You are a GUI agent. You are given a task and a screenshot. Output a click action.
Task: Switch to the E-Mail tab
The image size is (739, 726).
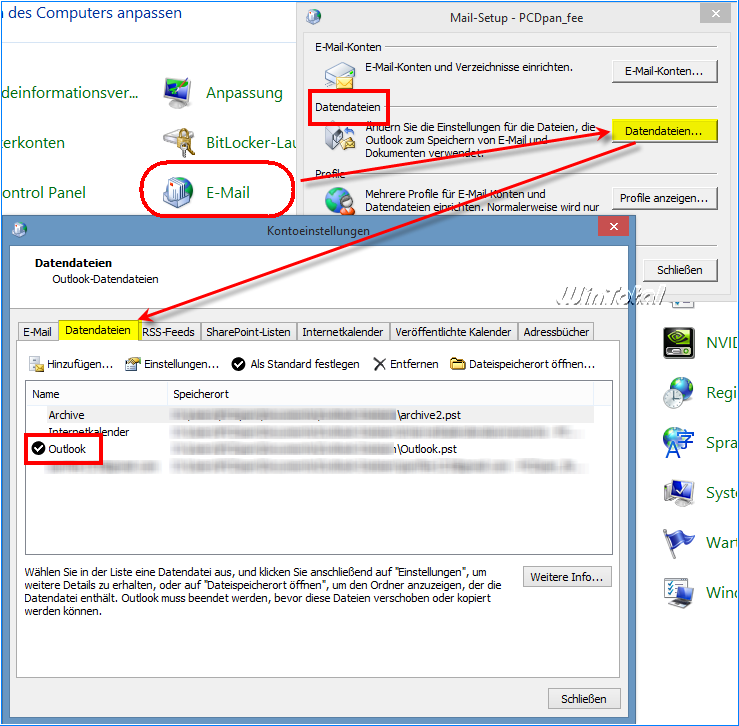(x=37, y=332)
